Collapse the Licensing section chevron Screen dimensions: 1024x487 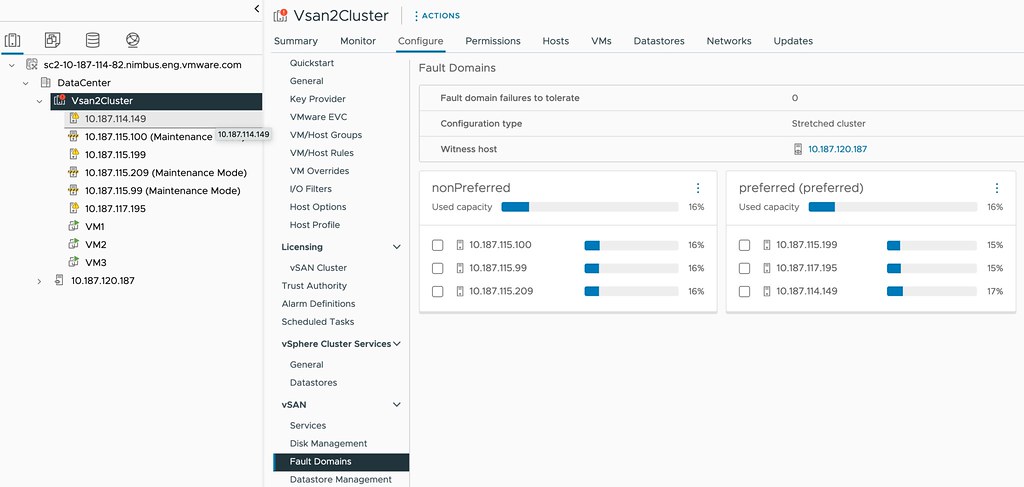point(396,247)
